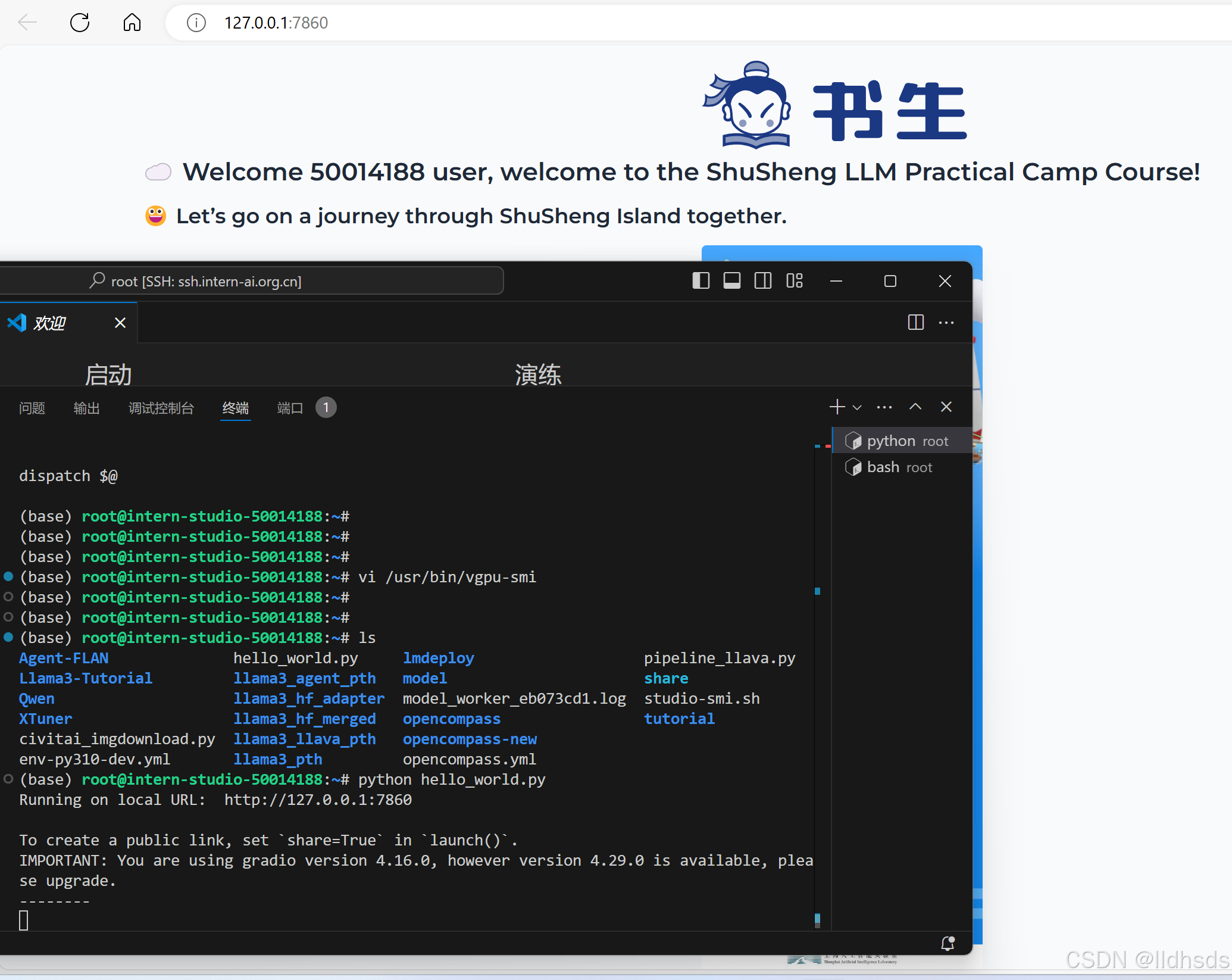Screen dimensions: 1232x980
Task: Click the Agent-FLAN directory name
Action: [64, 658]
